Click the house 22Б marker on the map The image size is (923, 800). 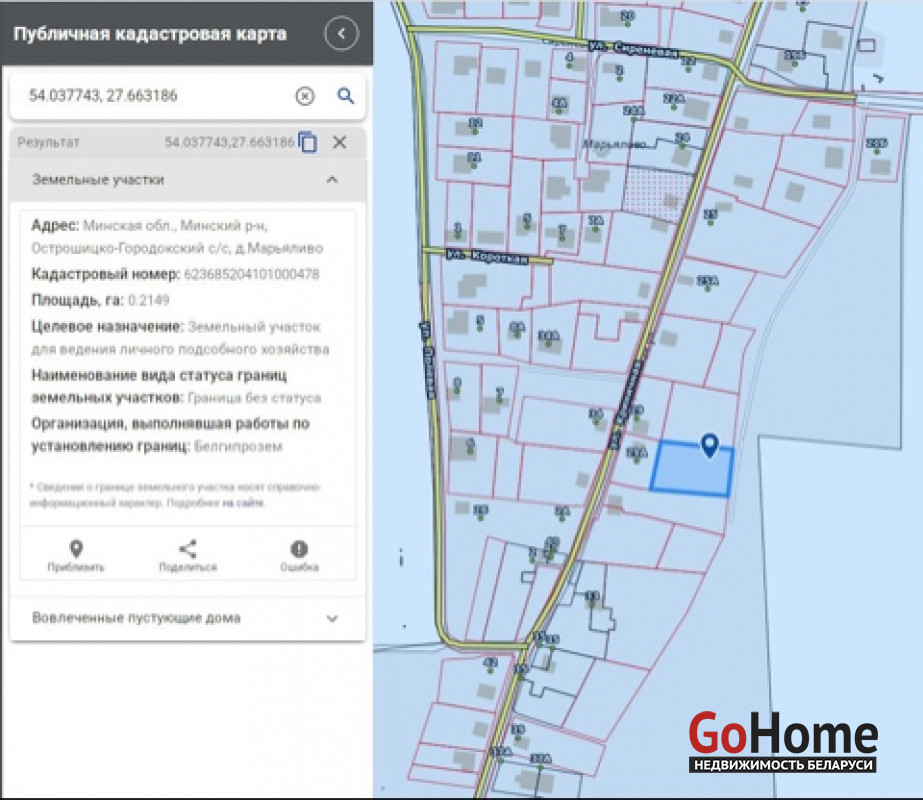click(x=876, y=145)
